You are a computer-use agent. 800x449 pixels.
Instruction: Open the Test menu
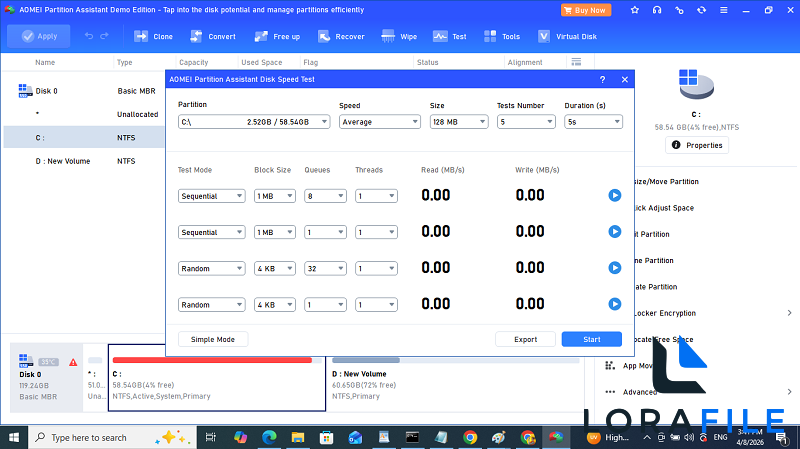tap(449, 36)
